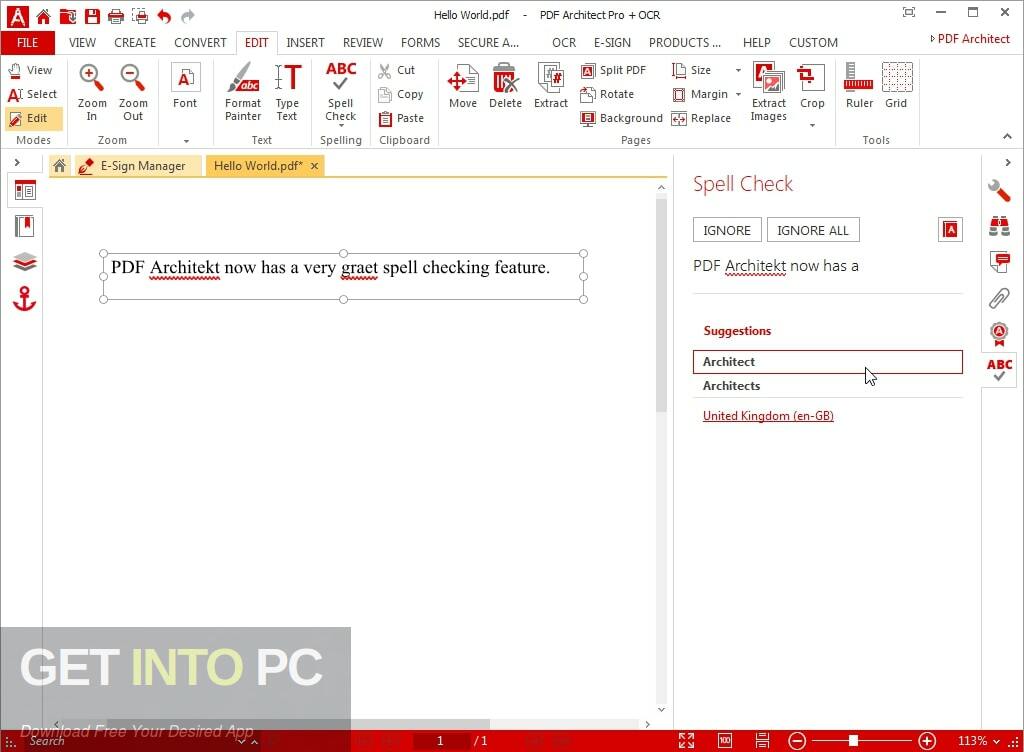Open the comments panel on right sidebar
Viewport: 1024px width, 752px height.
[999, 262]
